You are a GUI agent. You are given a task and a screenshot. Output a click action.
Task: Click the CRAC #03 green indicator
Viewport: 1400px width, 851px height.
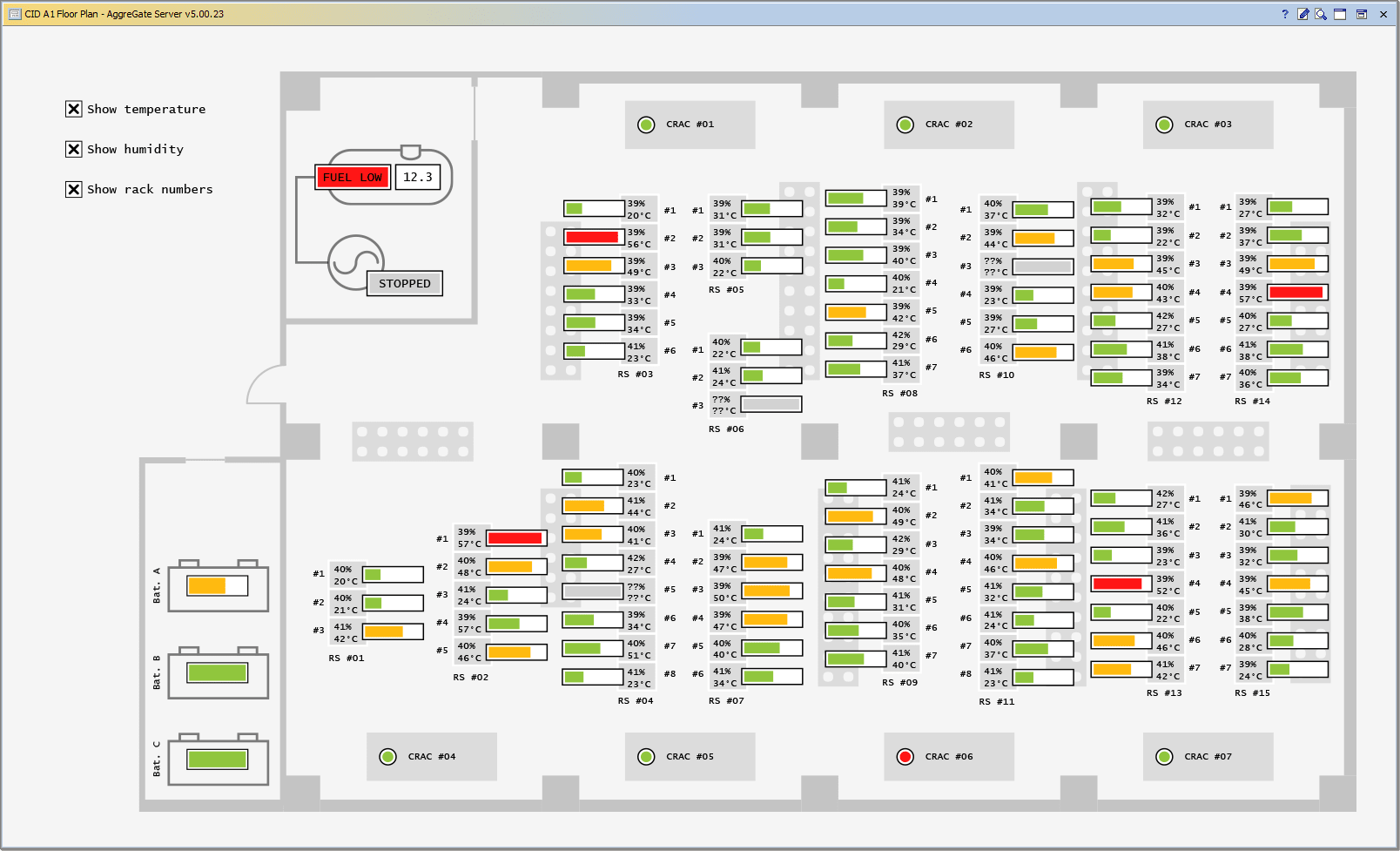(1164, 125)
